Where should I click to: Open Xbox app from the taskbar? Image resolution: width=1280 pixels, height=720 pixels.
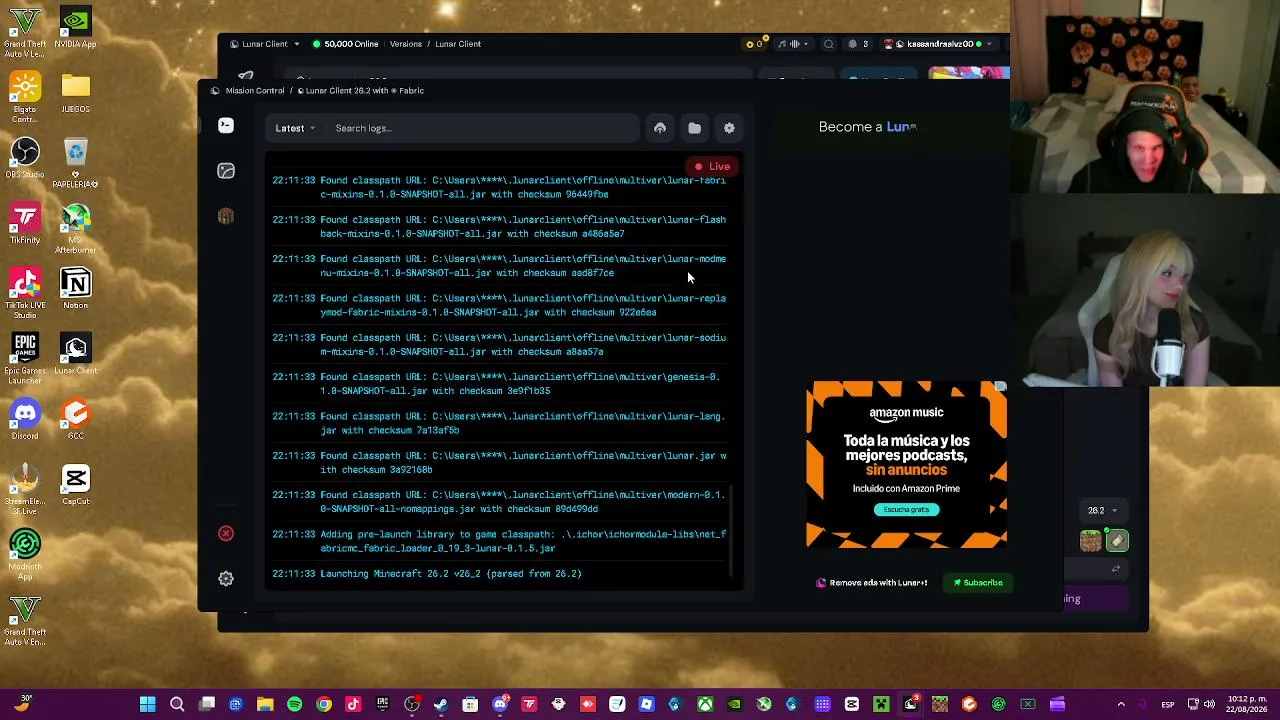point(705,705)
